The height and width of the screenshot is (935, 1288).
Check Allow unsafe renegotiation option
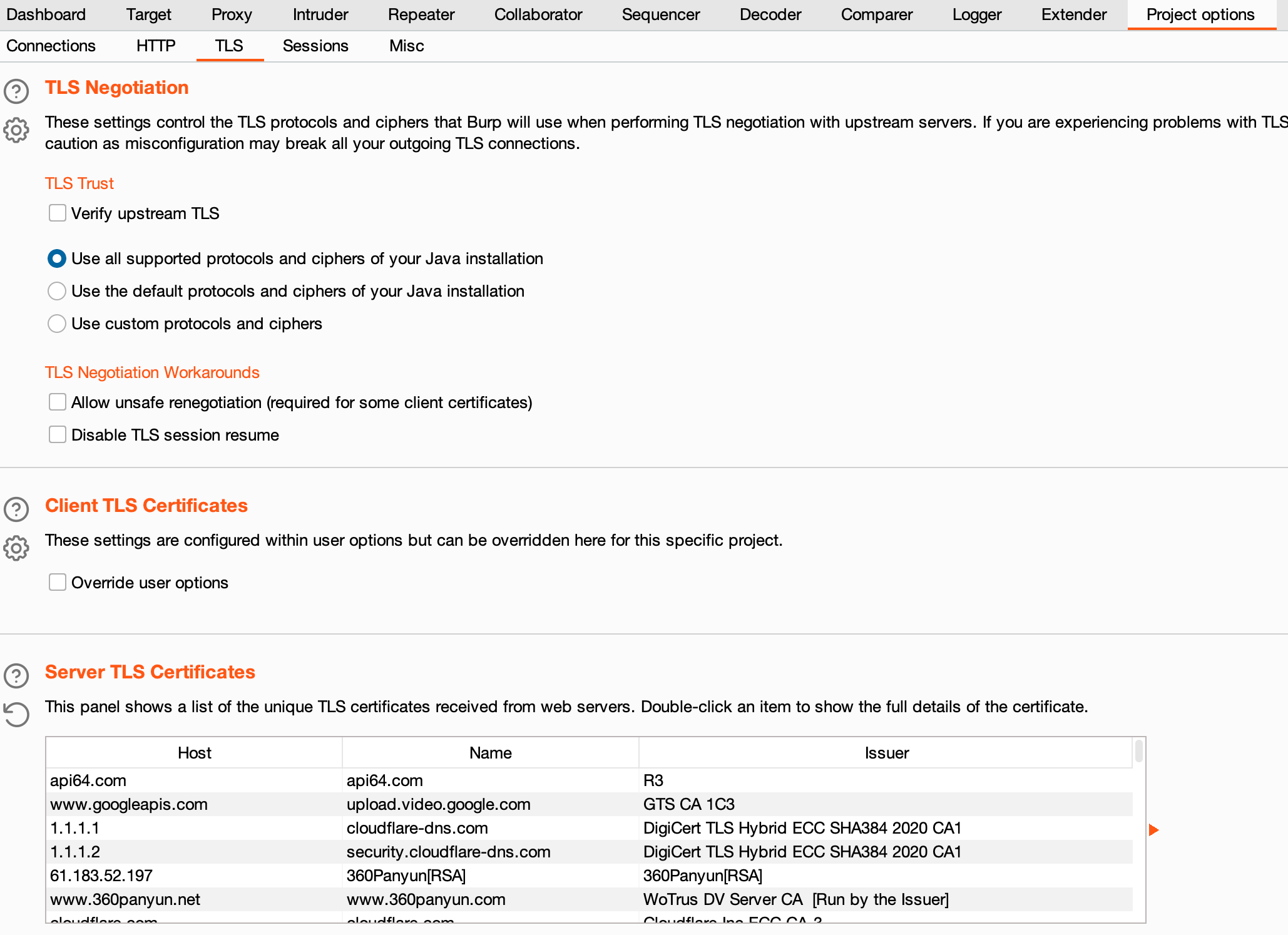pos(58,402)
